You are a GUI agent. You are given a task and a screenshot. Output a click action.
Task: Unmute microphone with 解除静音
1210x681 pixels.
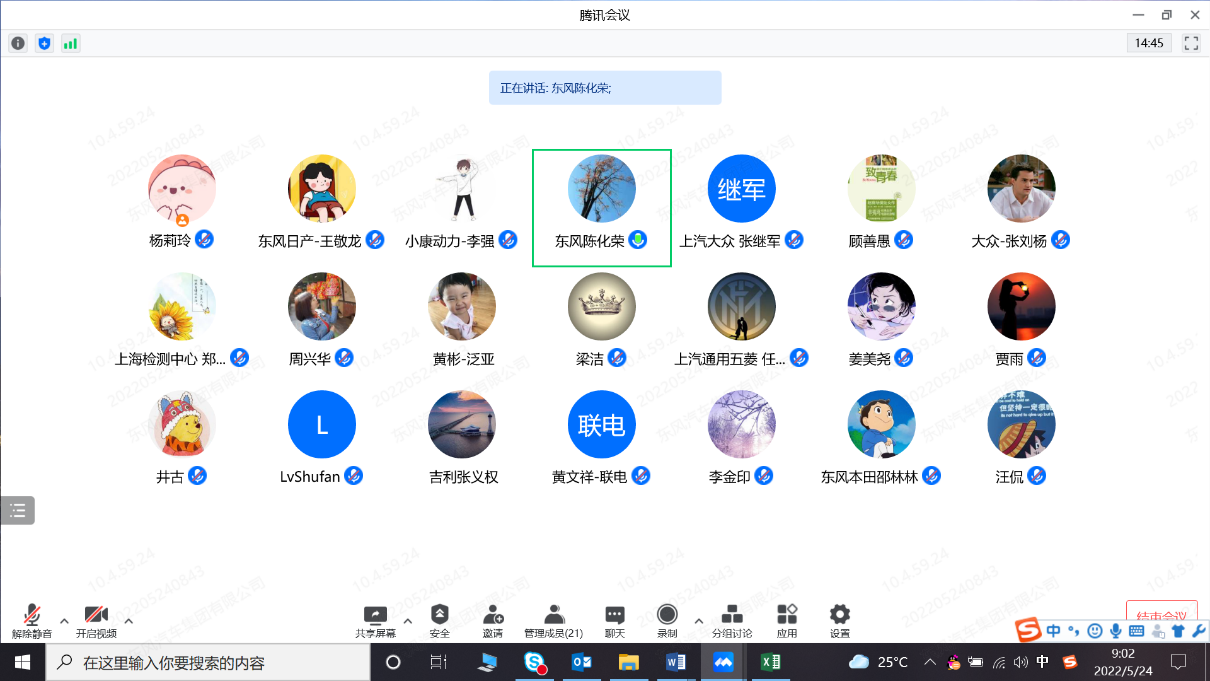[32, 620]
